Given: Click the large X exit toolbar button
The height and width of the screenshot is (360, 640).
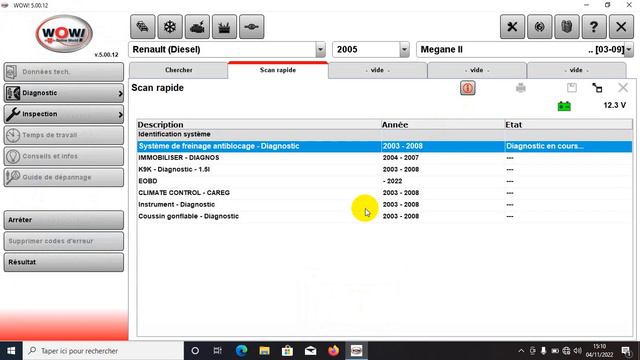Looking at the screenshot, I should pos(621,27).
